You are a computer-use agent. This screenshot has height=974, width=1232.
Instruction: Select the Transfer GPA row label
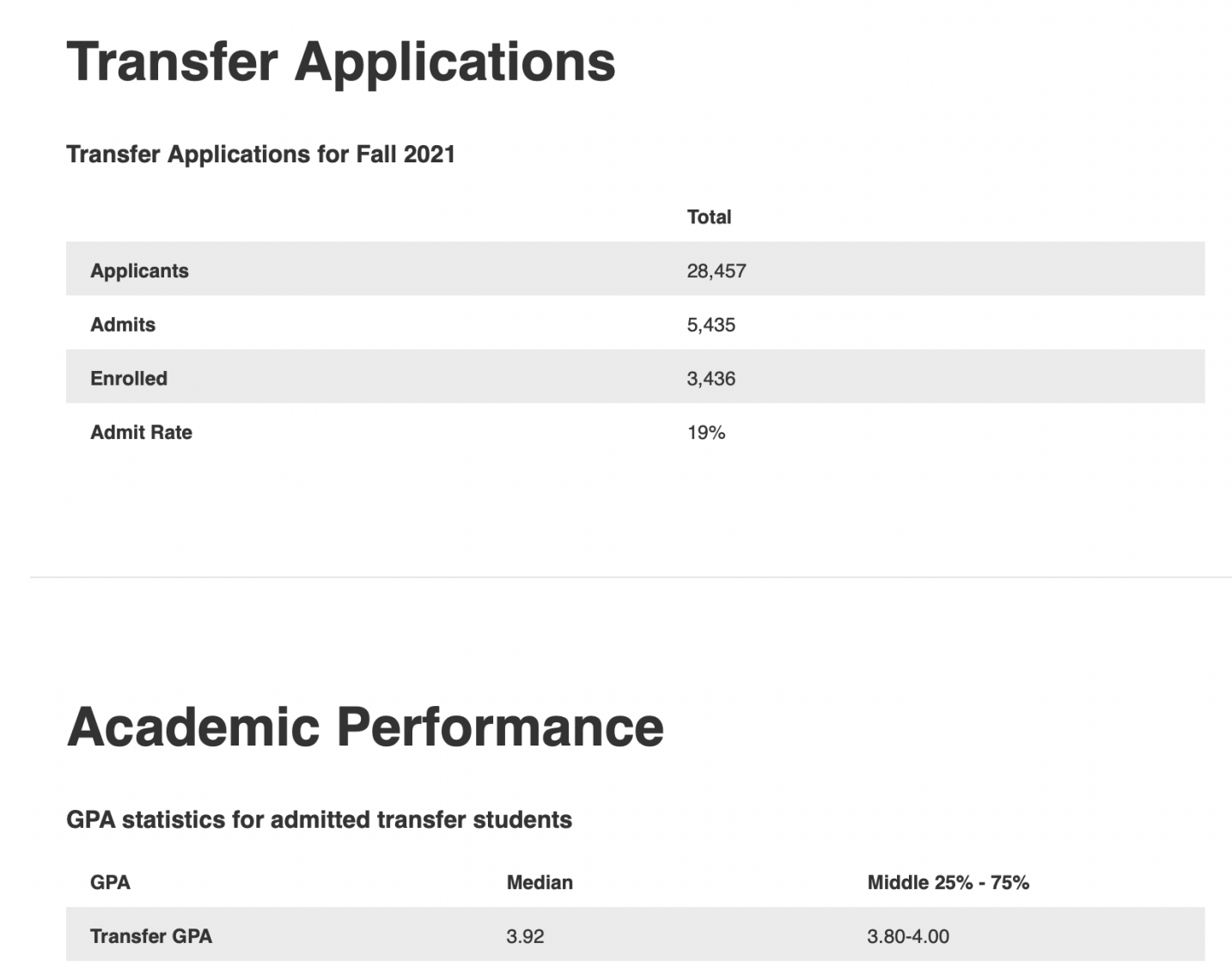click(151, 936)
